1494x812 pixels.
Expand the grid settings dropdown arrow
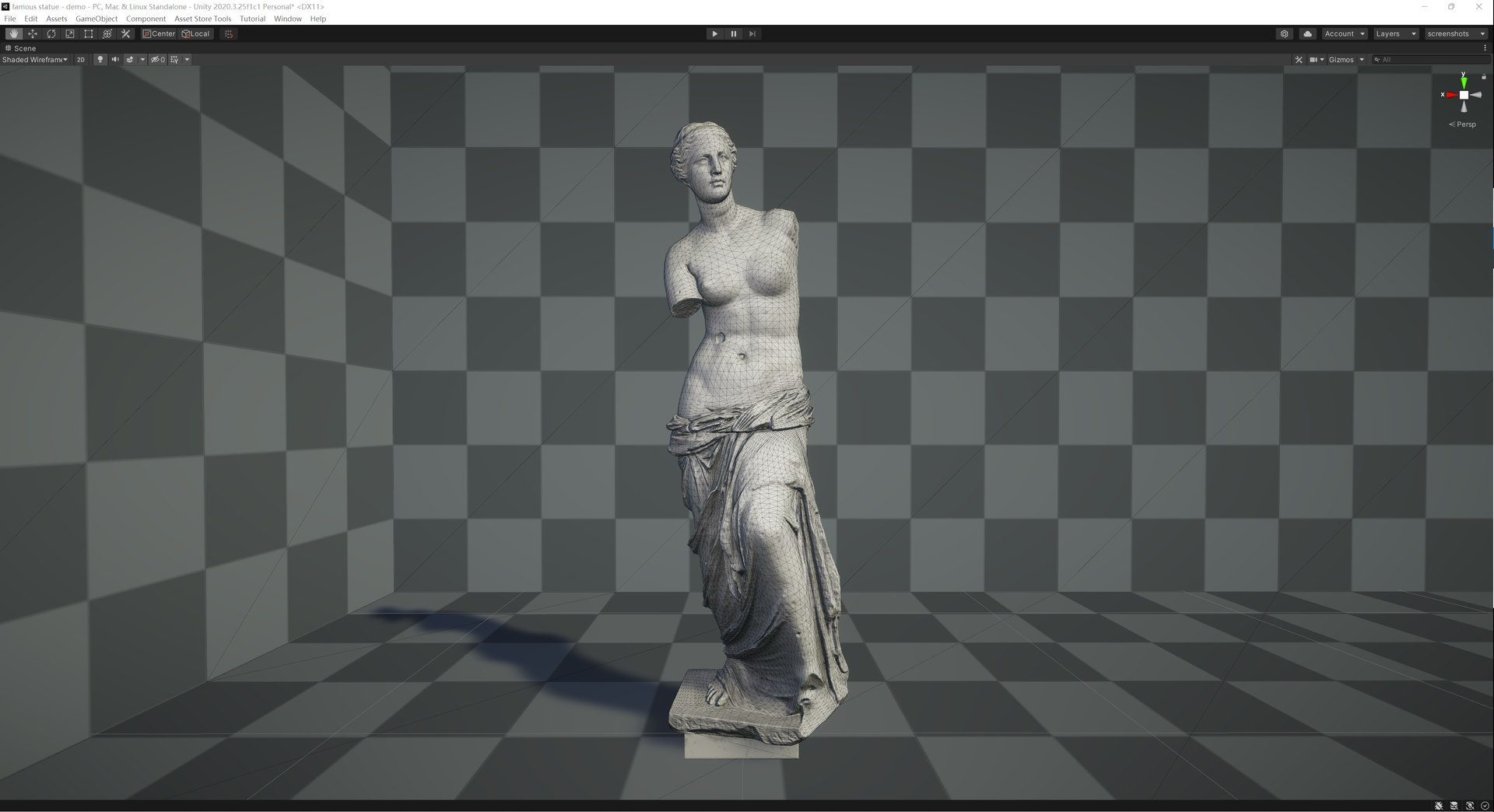[187, 59]
